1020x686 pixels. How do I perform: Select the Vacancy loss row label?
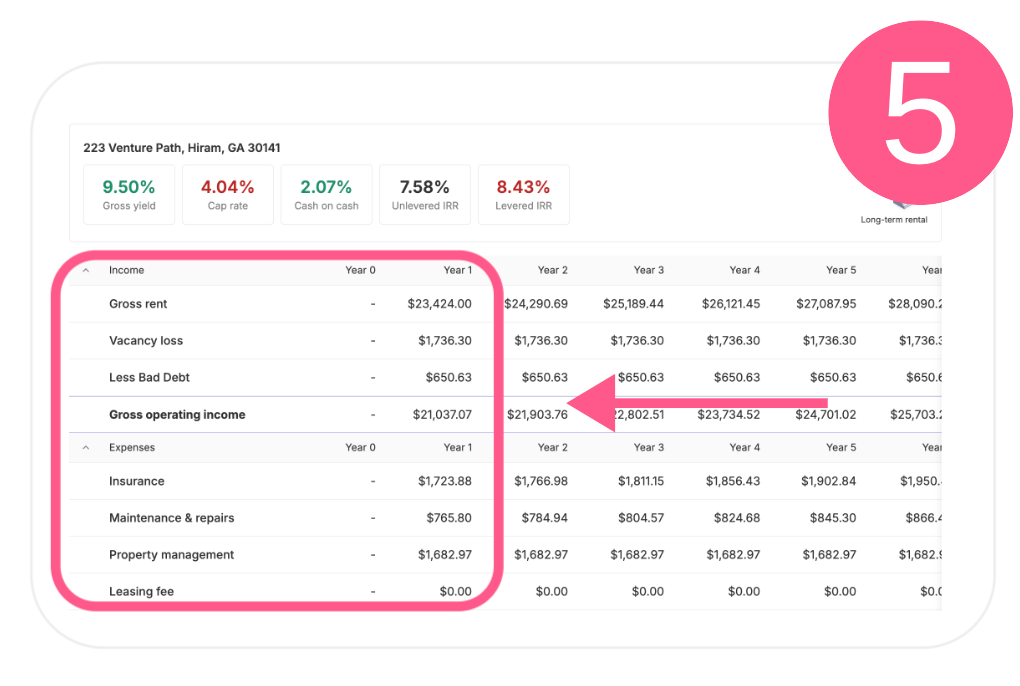146,341
